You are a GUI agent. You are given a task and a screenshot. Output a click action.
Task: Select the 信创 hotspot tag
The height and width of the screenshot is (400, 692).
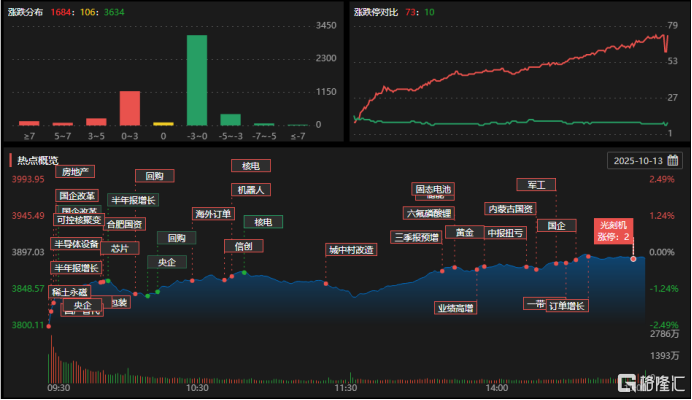coord(244,246)
